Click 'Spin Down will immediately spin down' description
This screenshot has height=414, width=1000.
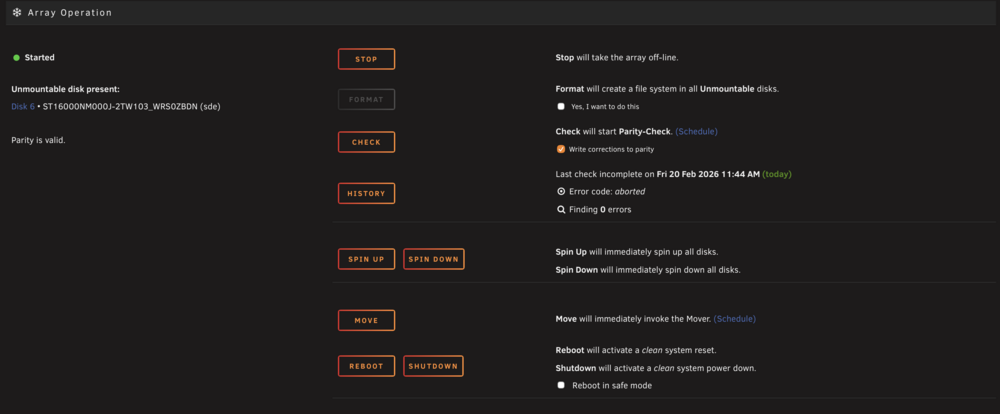tap(648, 270)
